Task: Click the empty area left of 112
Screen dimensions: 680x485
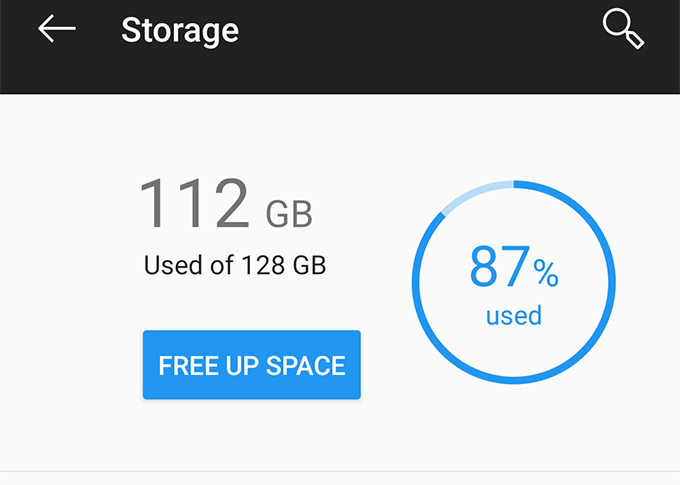Action: pos(70,205)
